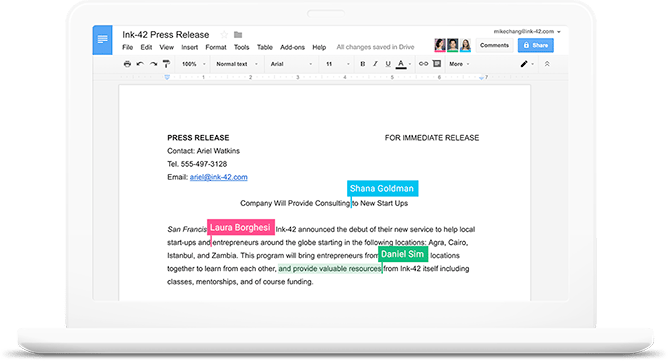Screen dimensions: 668x361
Task: Click the Contact: Ariel Watkins line
Action: 203,151
